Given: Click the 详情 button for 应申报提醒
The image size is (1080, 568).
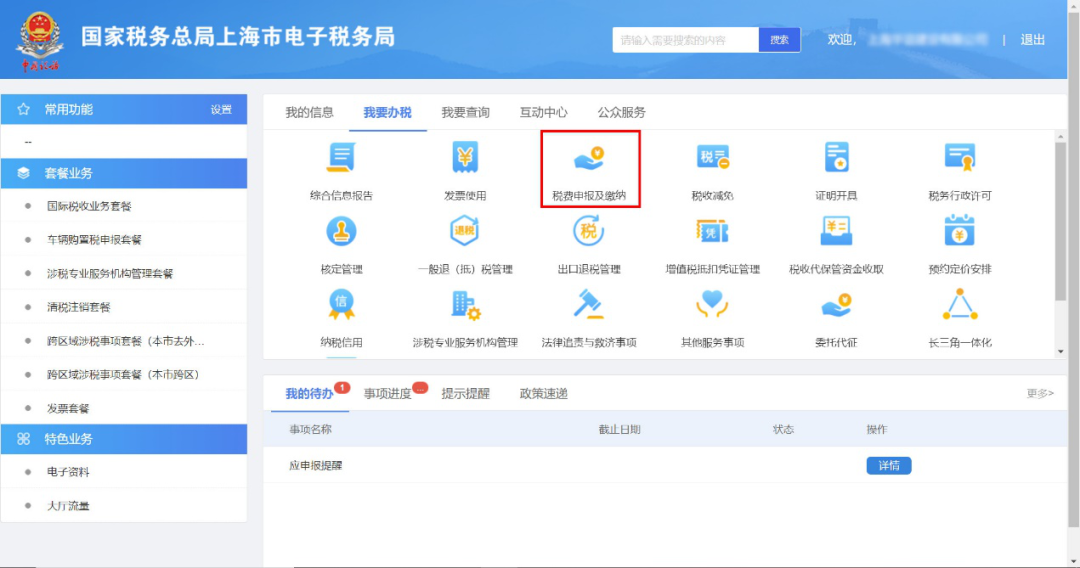Looking at the screenshot, I should (889, 466).
